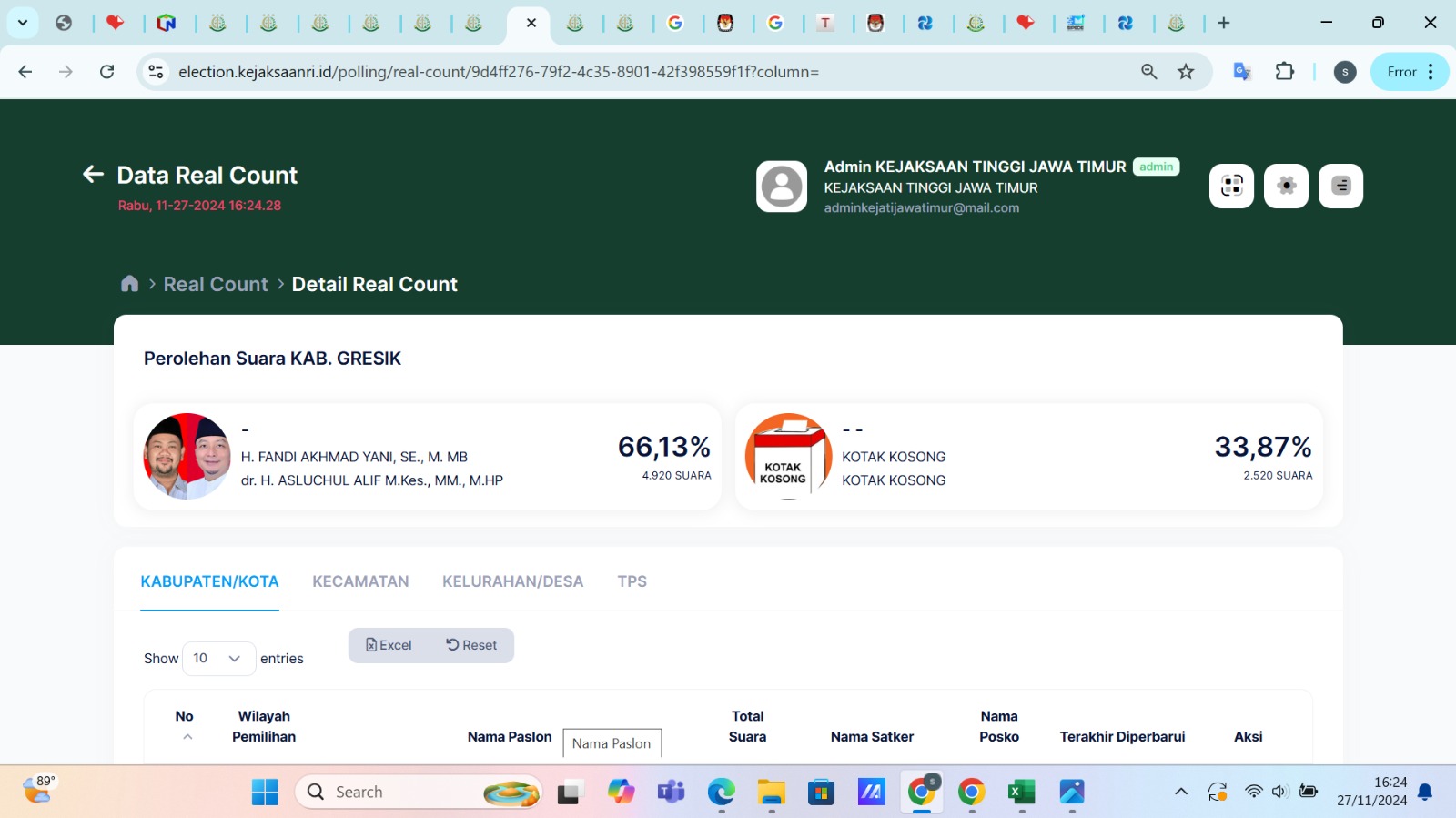Toggle sort arrow under No column
The height and width of the screenshot is (818, 1456).
click(x=187, y=737)
